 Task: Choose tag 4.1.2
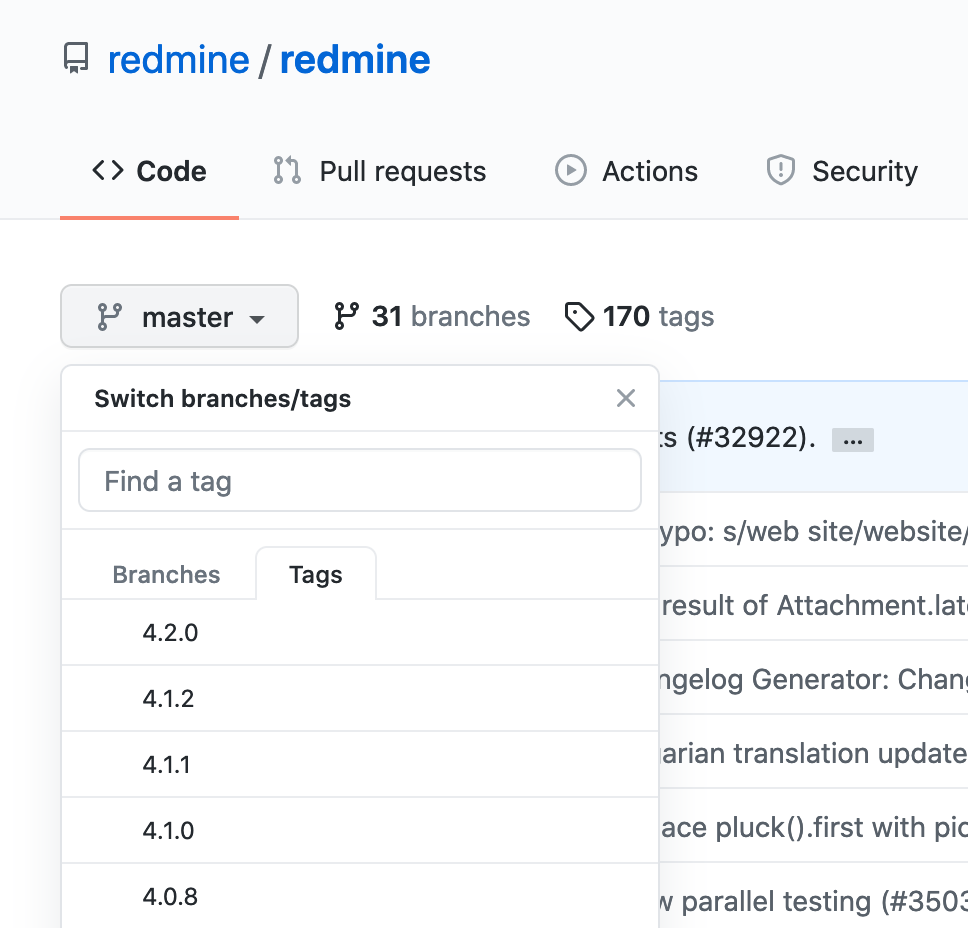pos(360,699)
